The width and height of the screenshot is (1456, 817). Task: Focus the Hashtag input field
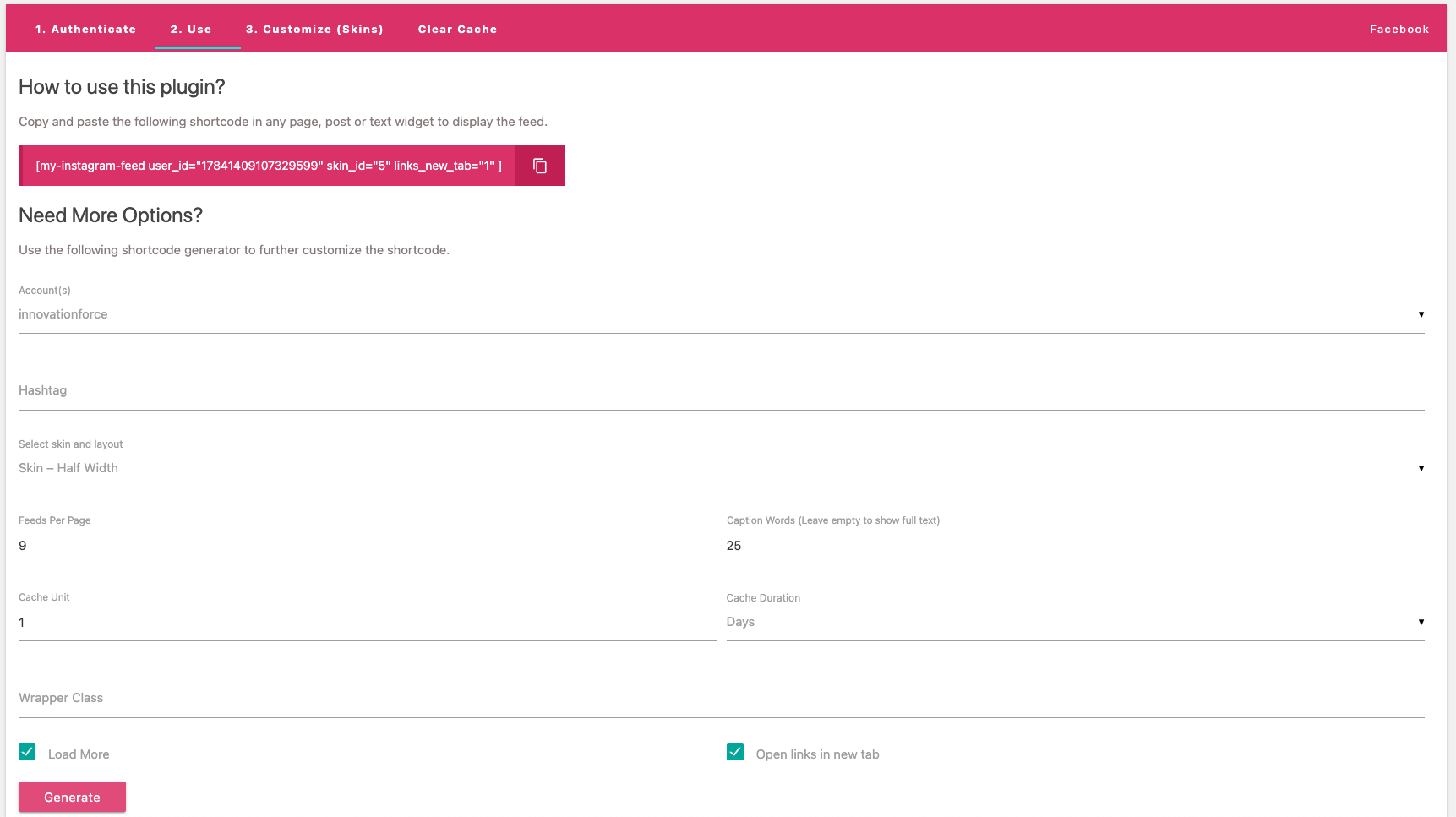pyautogui.click(x=722, y=391)
